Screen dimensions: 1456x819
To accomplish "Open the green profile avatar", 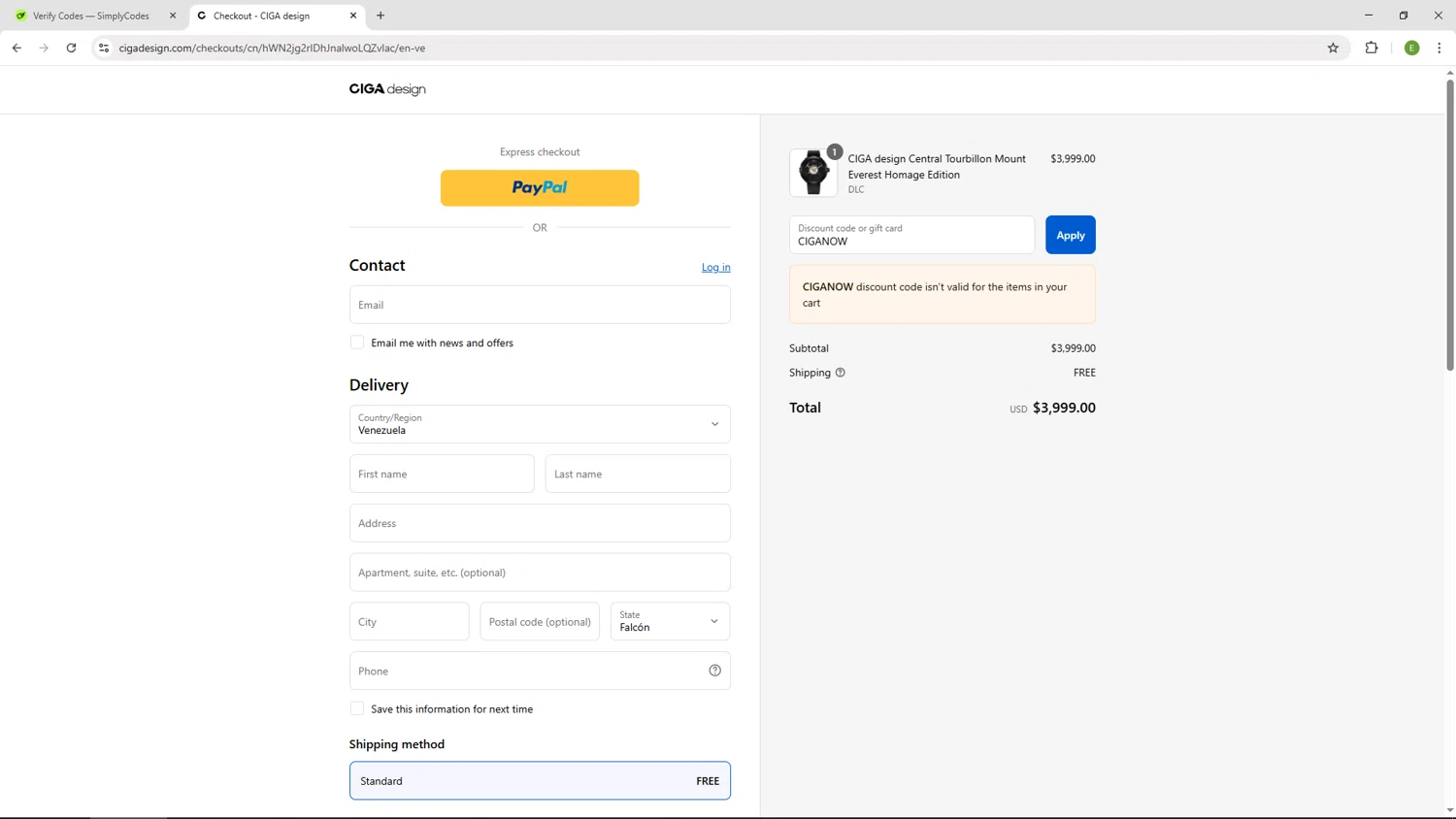I will click(x=1412, y=48).
